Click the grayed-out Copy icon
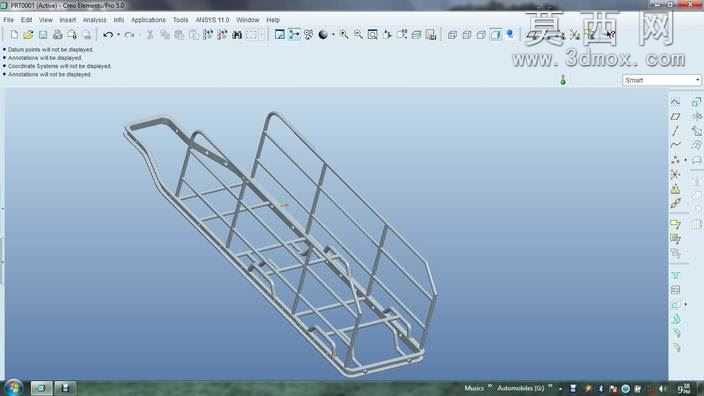This screenshot has height=396, width=704. point(165,35)
